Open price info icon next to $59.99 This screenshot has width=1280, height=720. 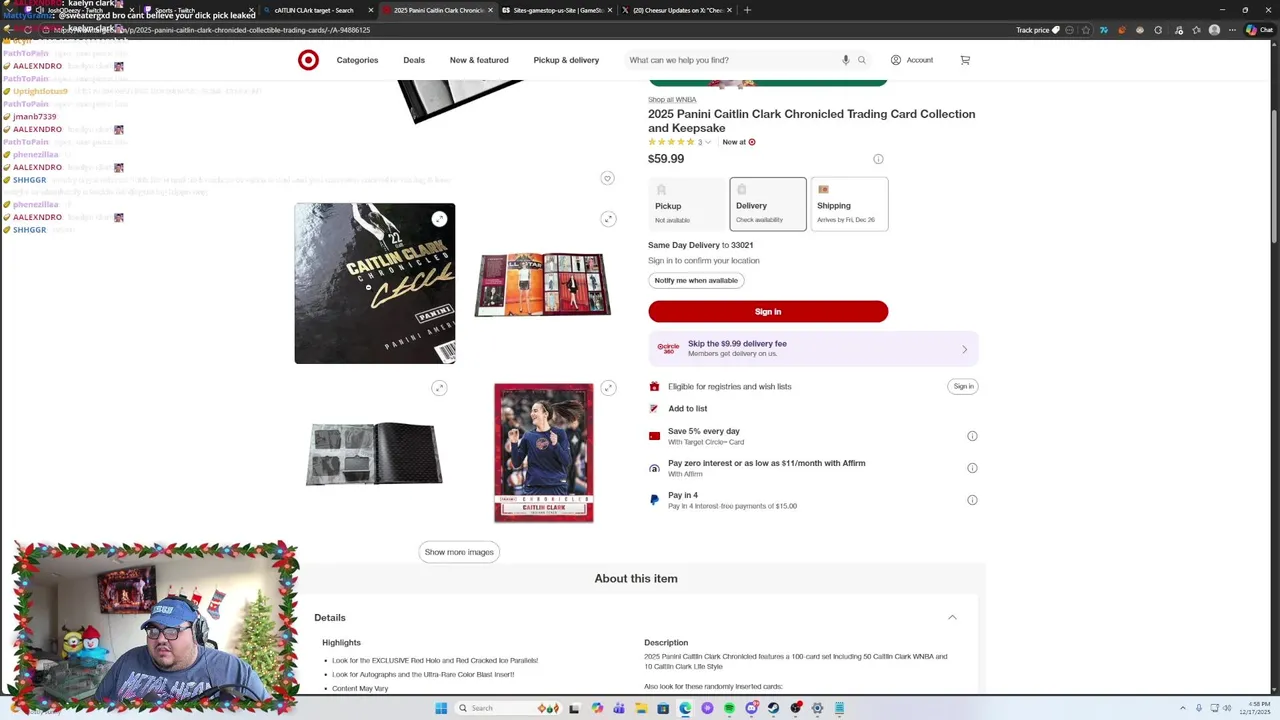point(878,159)
